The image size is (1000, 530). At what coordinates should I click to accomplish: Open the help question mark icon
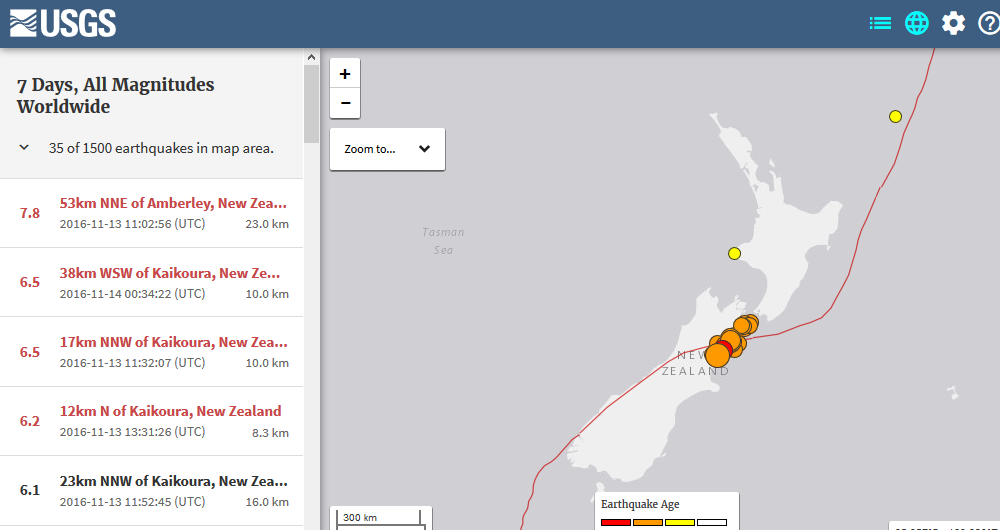(989, 24)
